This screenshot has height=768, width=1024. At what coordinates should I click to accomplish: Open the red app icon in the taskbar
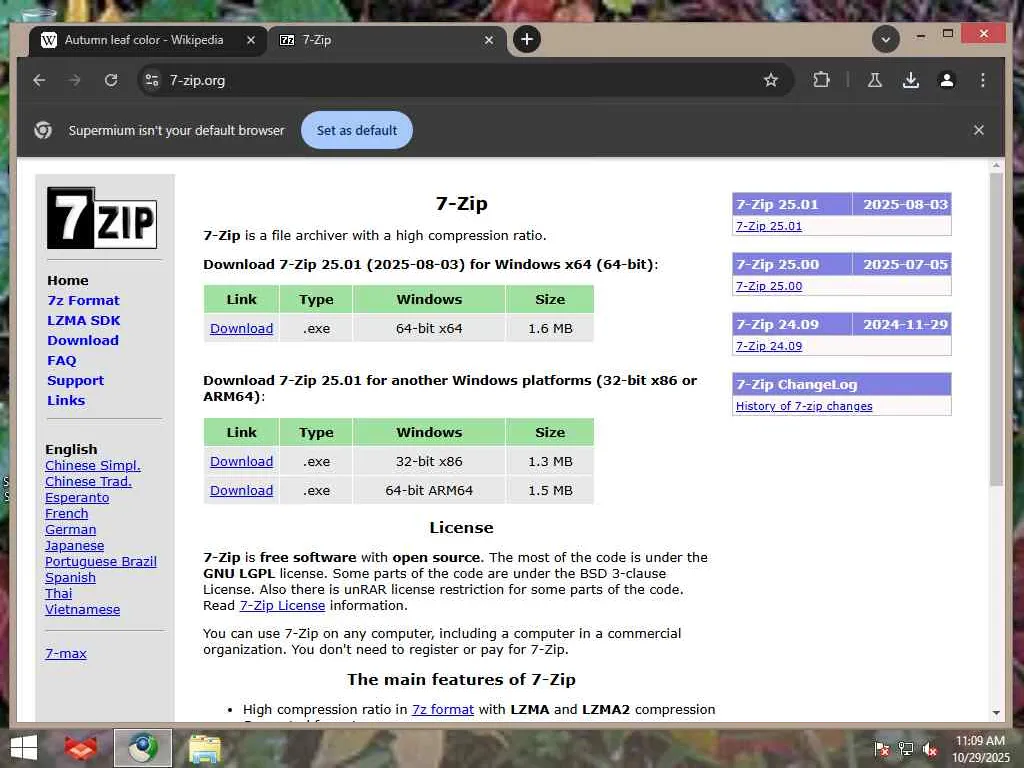click(81, 748)
